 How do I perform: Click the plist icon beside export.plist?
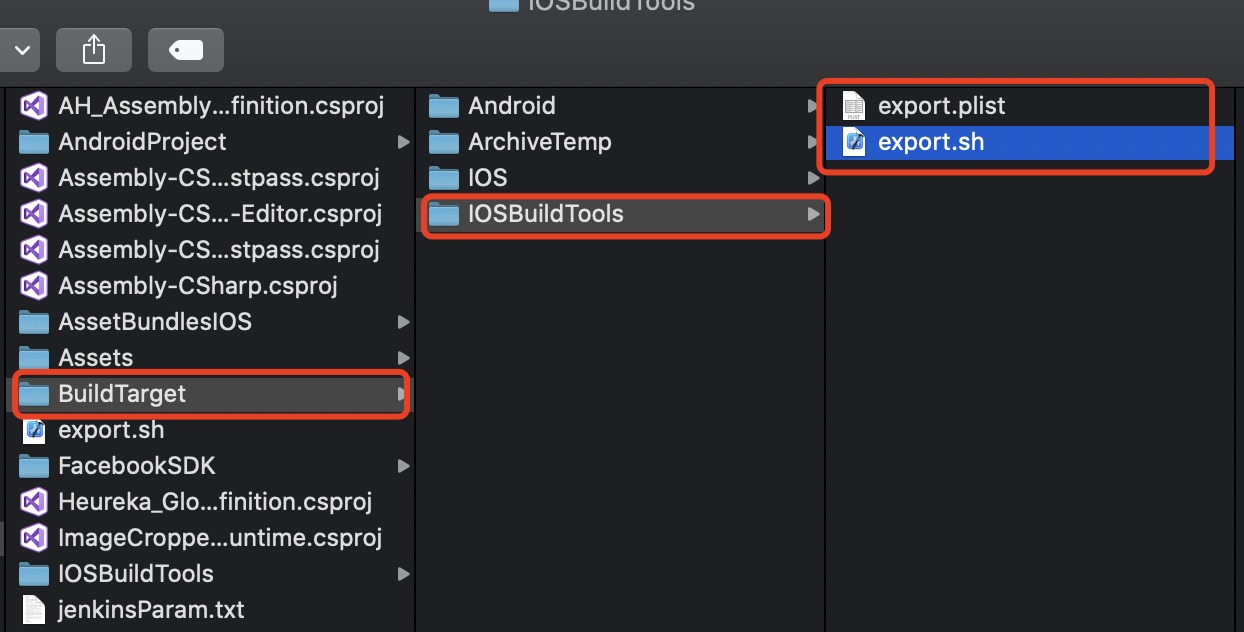[x=853, y=105]
